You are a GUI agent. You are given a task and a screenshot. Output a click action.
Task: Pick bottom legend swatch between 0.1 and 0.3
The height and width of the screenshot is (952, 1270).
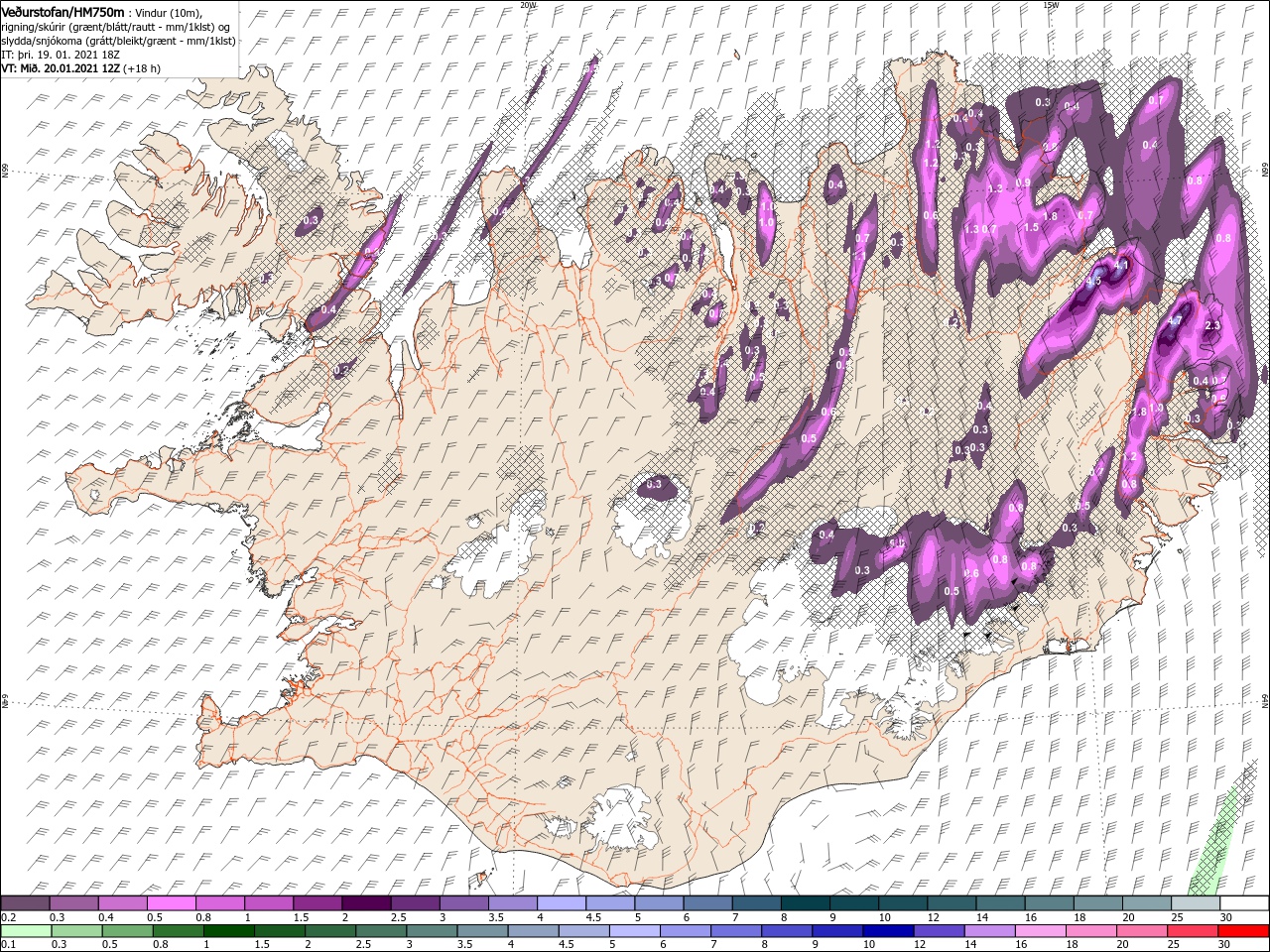pyautogui.click(x=26, y=931)
